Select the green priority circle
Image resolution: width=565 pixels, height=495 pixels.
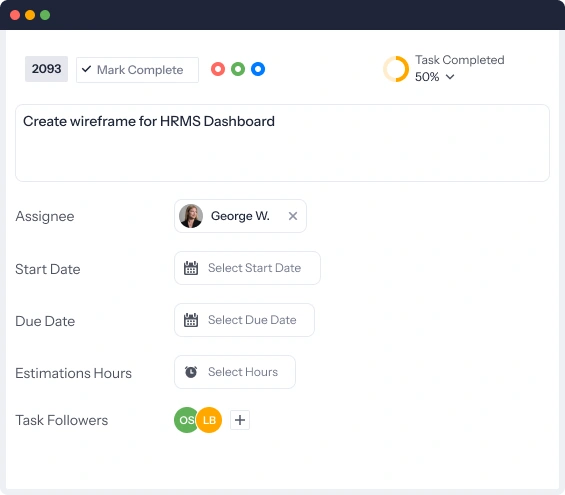pyautogui.click(x=238, y=69)
